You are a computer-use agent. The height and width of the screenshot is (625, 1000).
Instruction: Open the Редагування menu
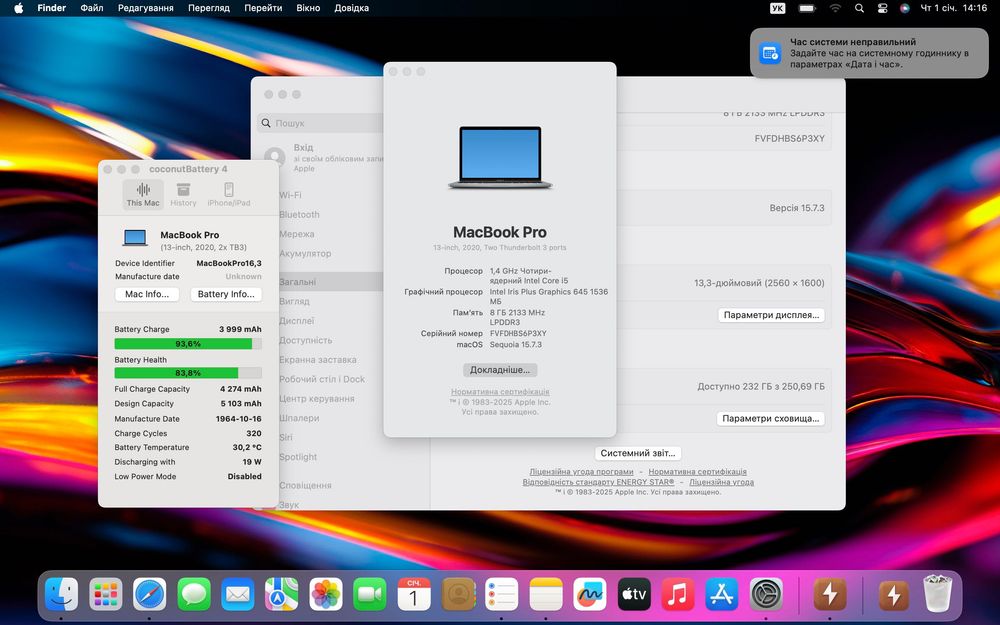click(x=145, y=8)
